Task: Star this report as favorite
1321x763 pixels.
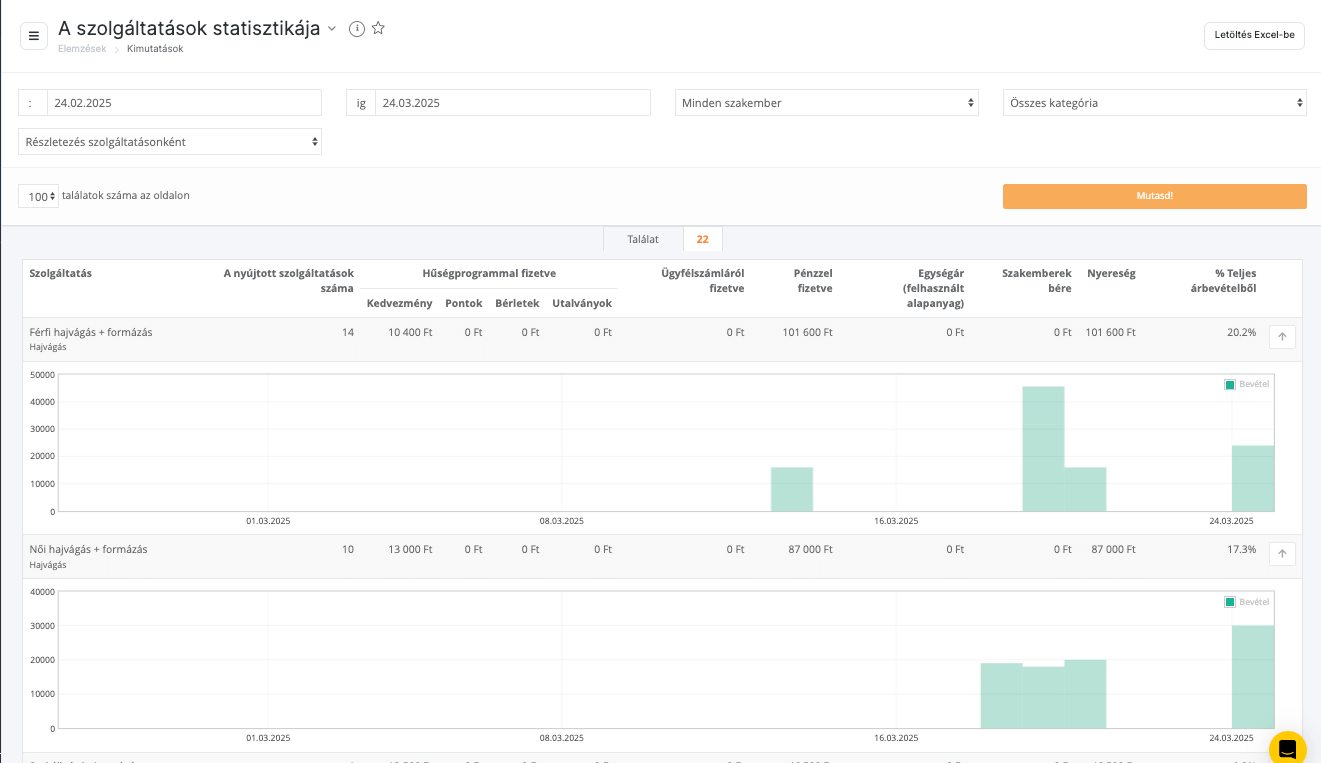Action: pos(378,29)
